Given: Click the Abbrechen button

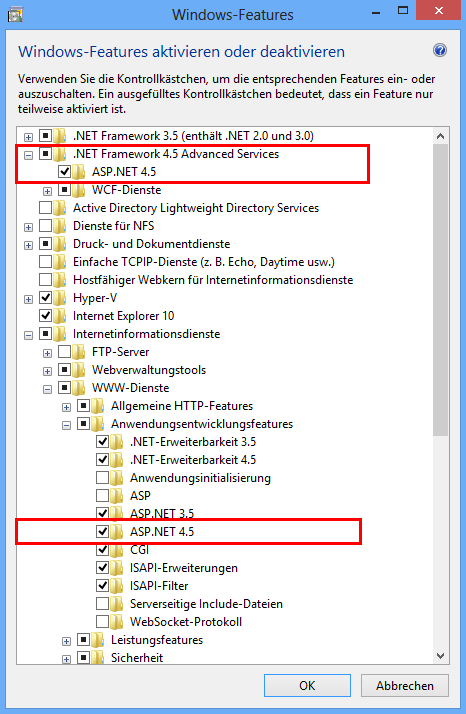Looking at the screenshot, I should pyautogui.click(x=405, y=686).
